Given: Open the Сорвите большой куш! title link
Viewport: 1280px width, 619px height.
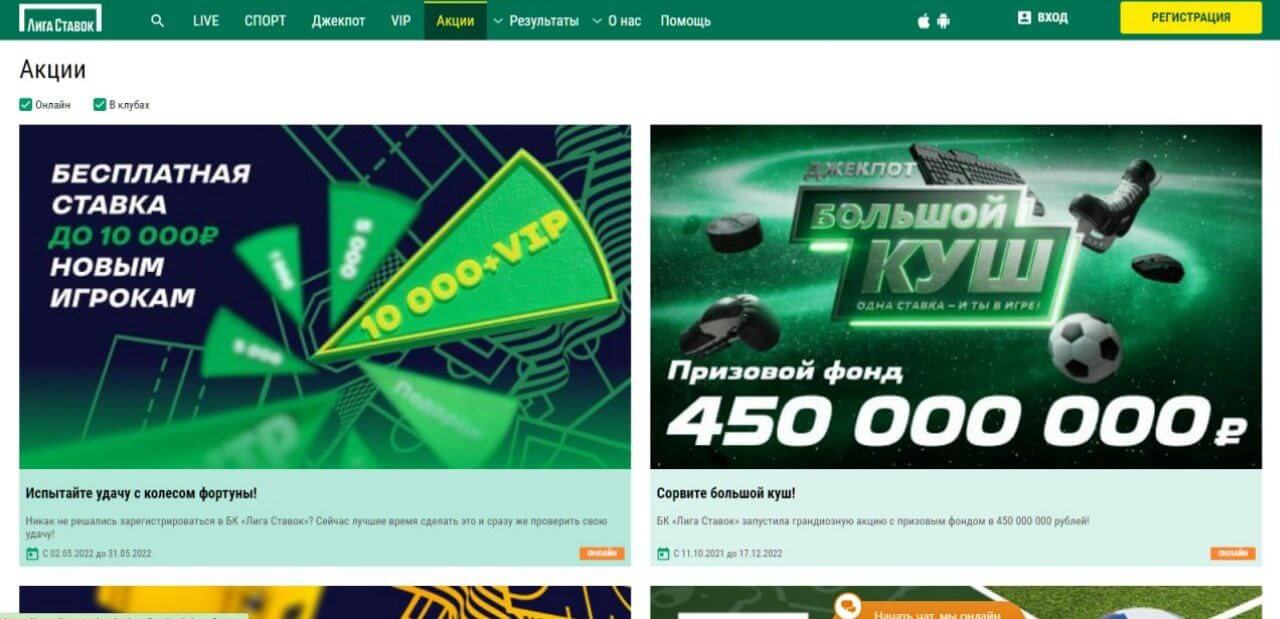Looking at the screenshot, I should [726, 493].
